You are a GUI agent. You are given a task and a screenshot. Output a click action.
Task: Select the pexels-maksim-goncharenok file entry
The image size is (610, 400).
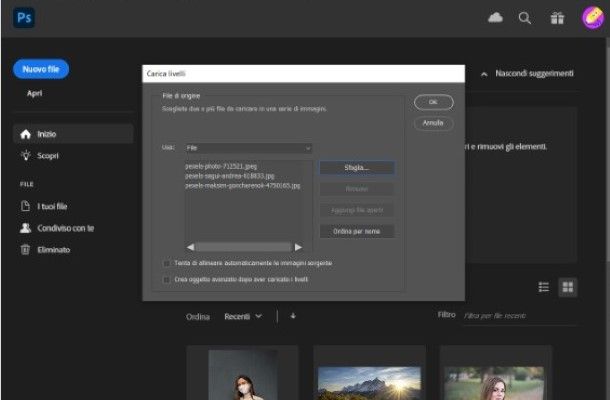[x=243, y=186]
